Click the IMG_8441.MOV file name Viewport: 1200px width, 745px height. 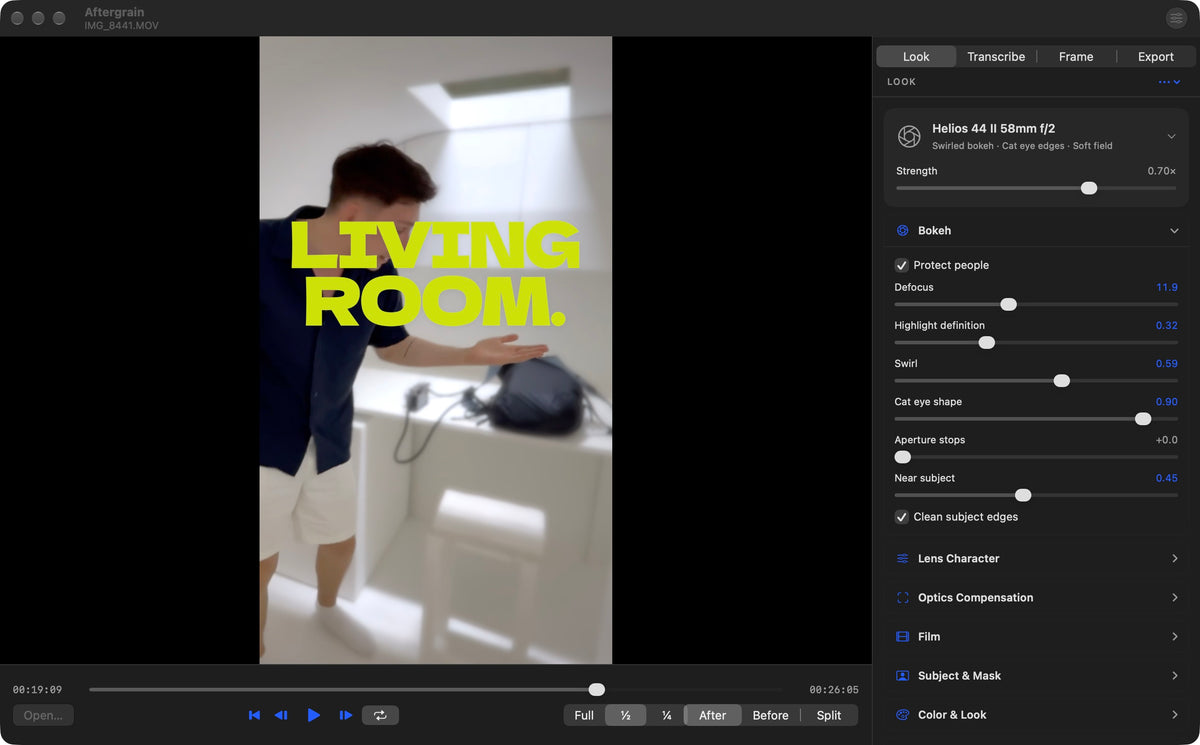pos(121,25)
